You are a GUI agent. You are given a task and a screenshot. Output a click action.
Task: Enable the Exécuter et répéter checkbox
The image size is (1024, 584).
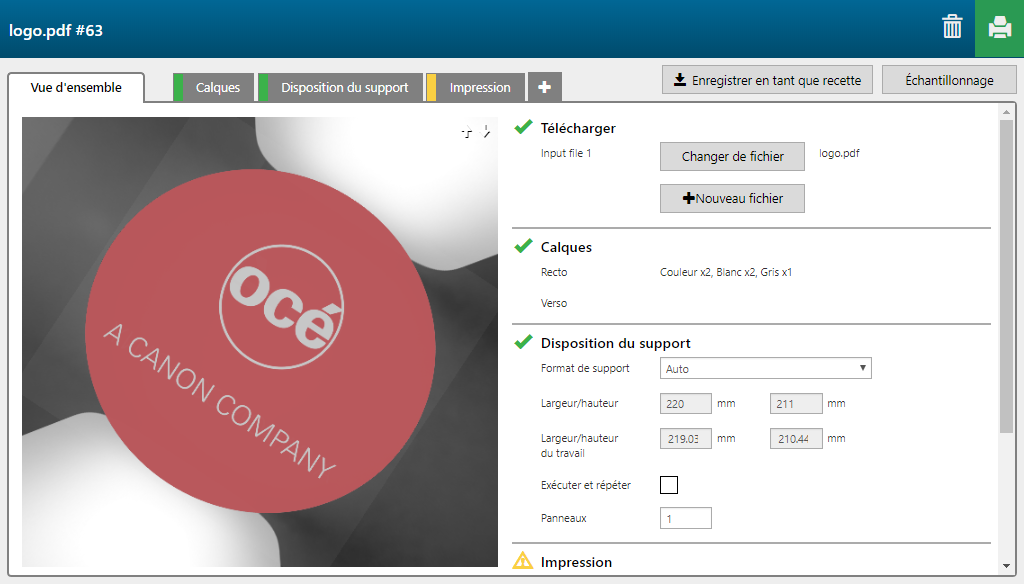point(669,485)
